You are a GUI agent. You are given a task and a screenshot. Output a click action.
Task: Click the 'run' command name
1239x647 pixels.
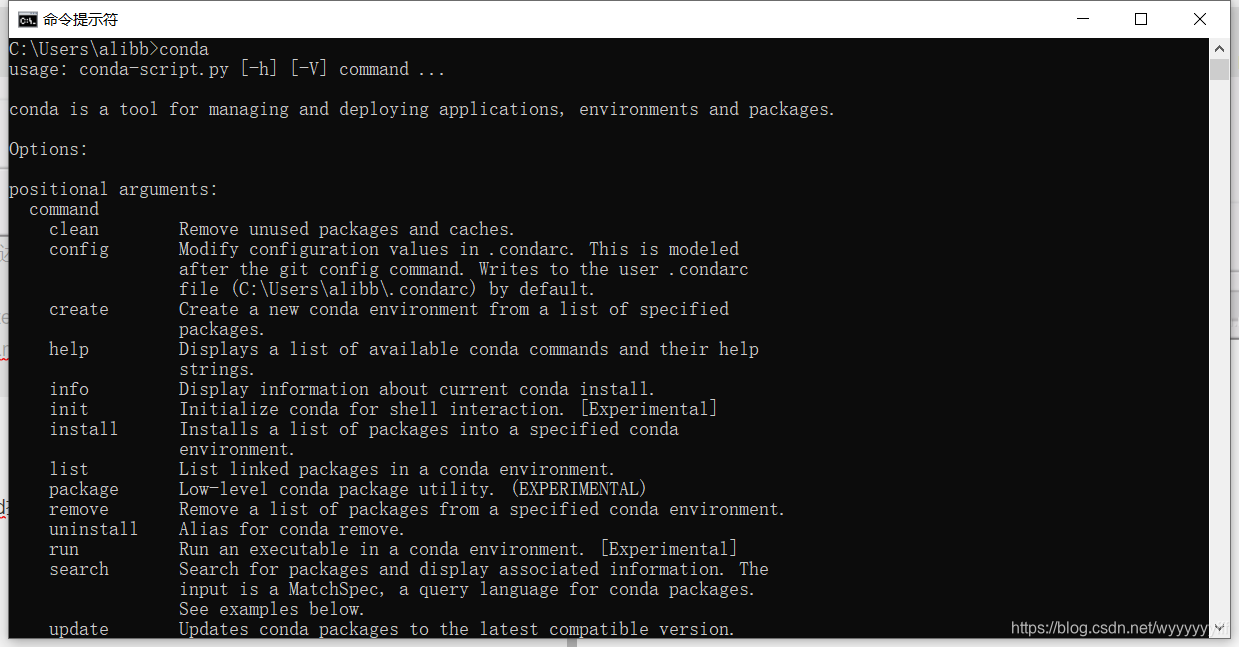[x=64, y=549]
